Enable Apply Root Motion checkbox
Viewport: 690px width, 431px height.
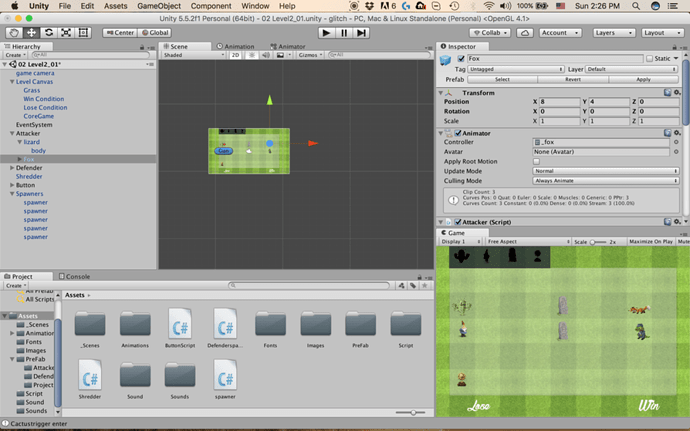[536, 162]
